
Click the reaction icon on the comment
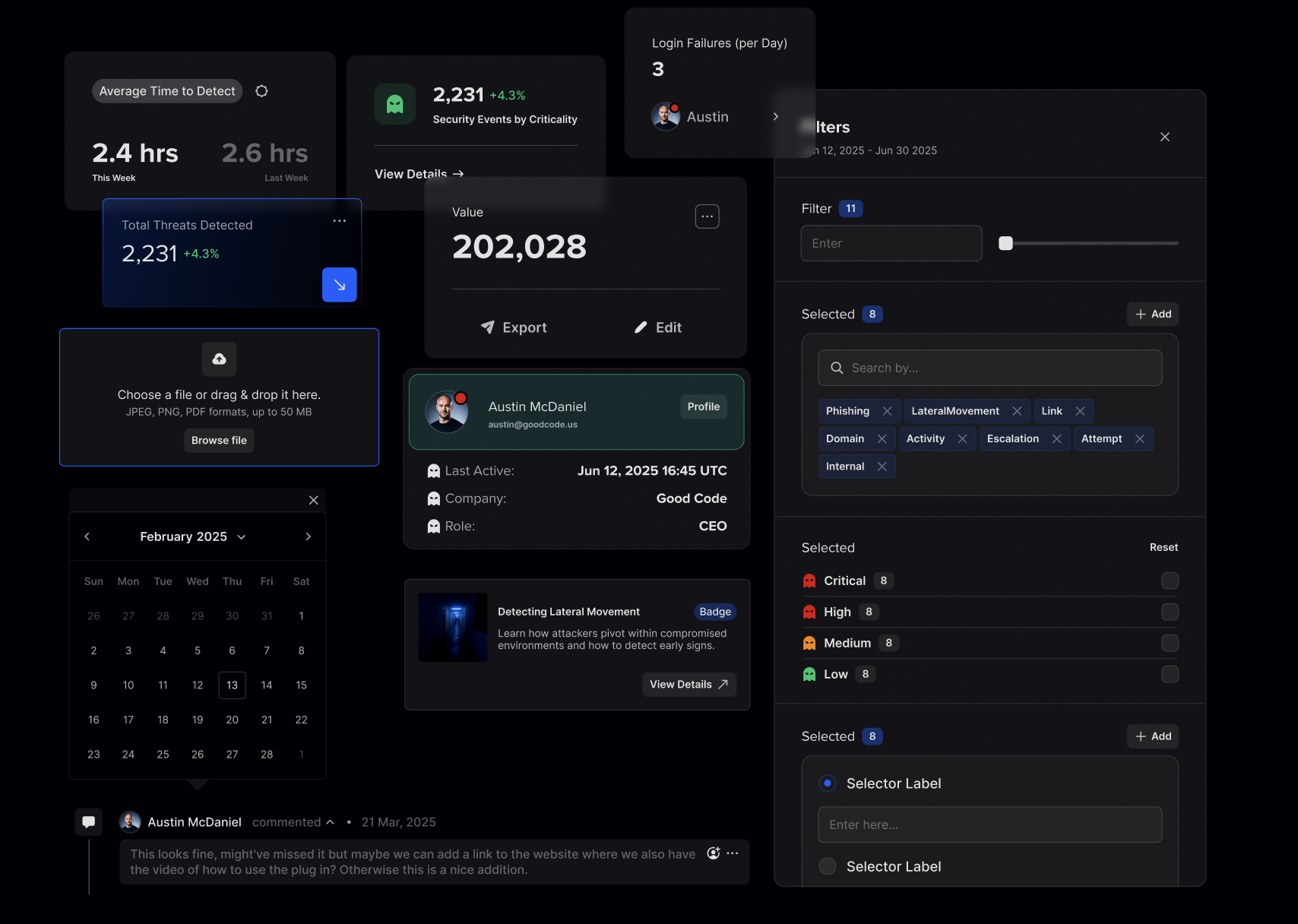point(714,853)
